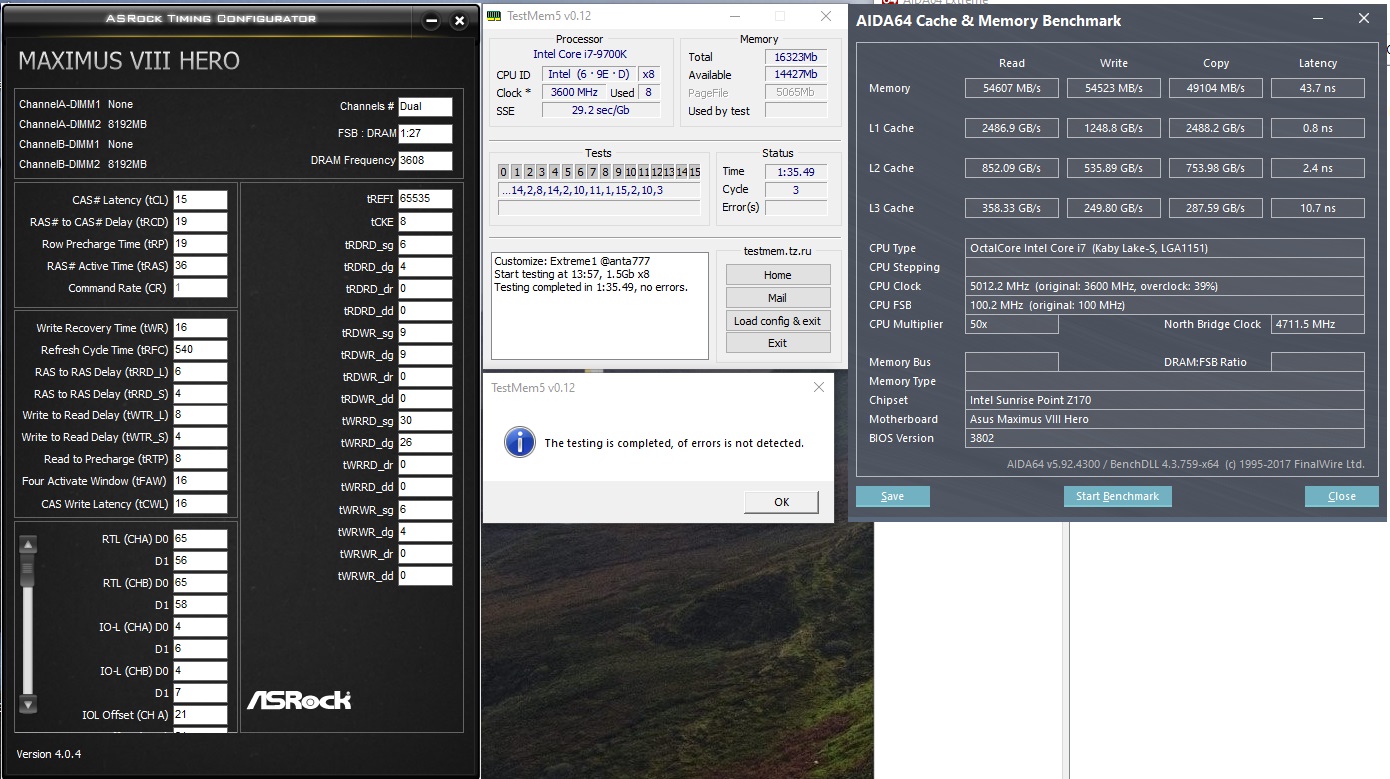Click the tRDRD_sg value field

425,245
